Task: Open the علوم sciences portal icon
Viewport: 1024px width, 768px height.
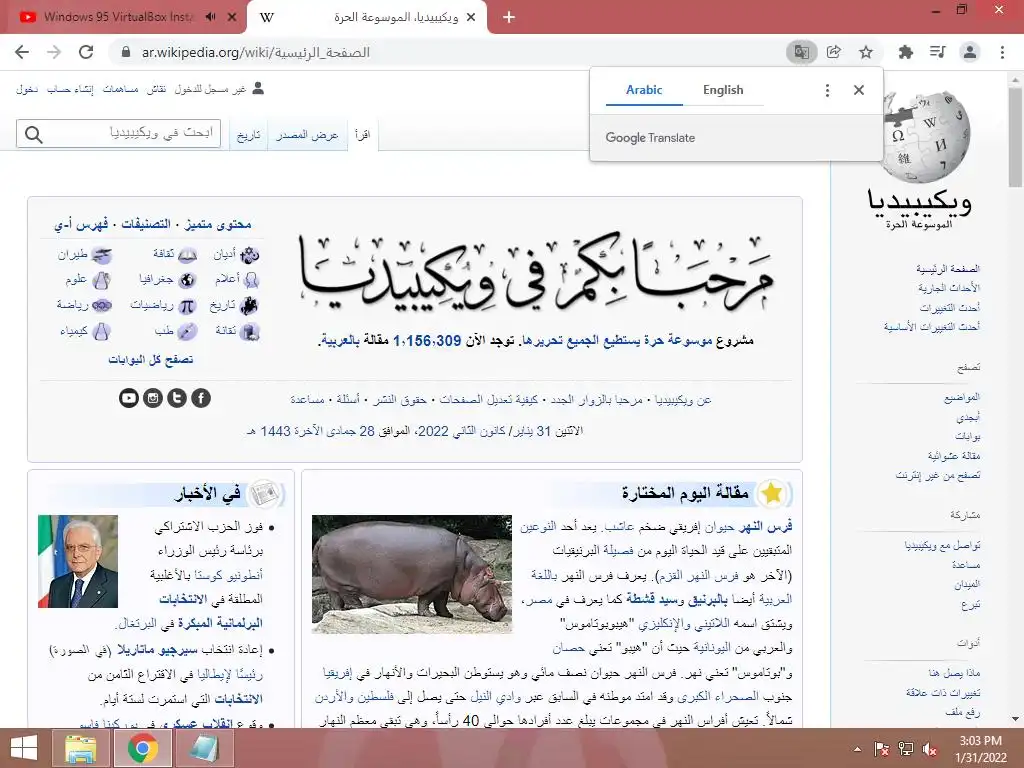Action: [x=101, y=280]
